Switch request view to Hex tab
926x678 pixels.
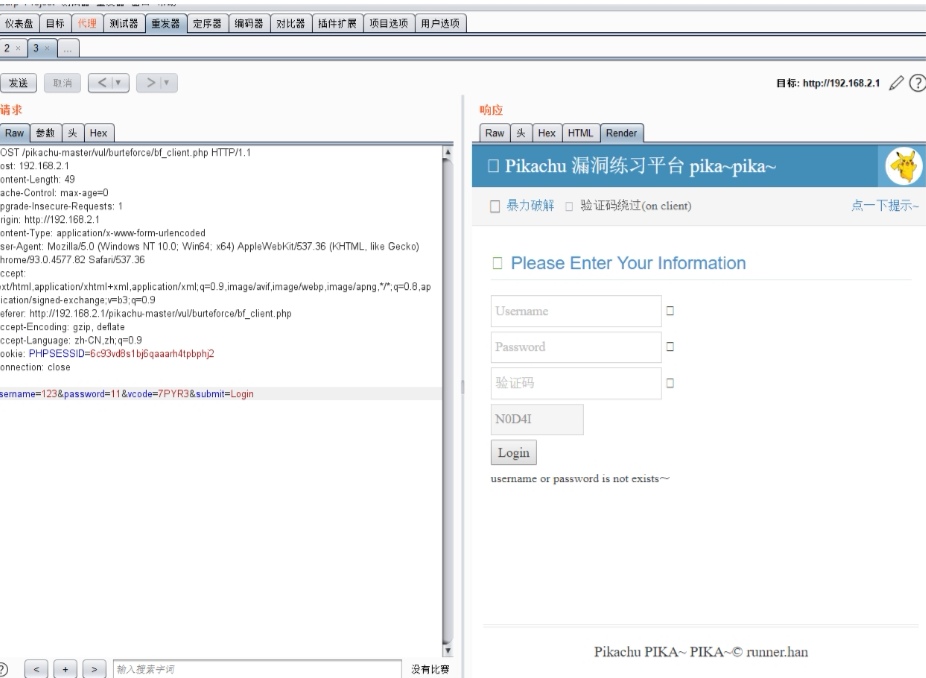tap(99, 133)
